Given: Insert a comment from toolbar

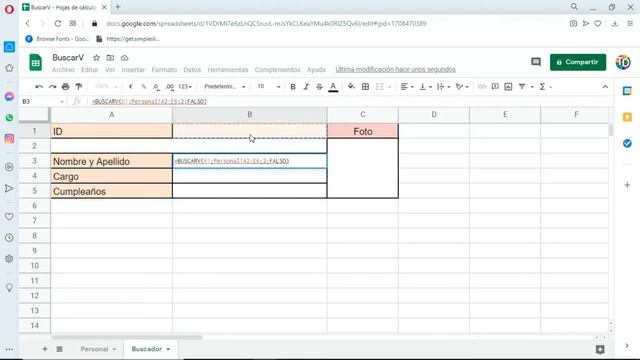Looking at the screenshot, I should (495, 87).
